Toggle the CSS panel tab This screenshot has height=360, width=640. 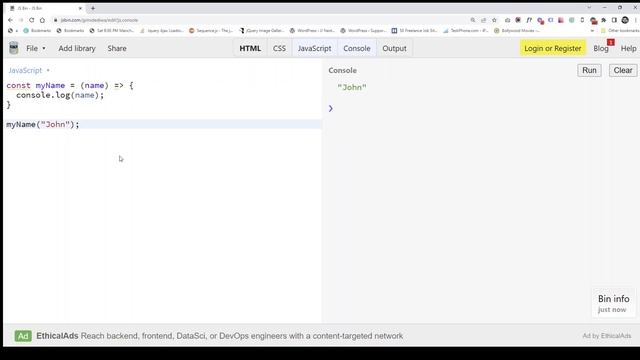279,48
